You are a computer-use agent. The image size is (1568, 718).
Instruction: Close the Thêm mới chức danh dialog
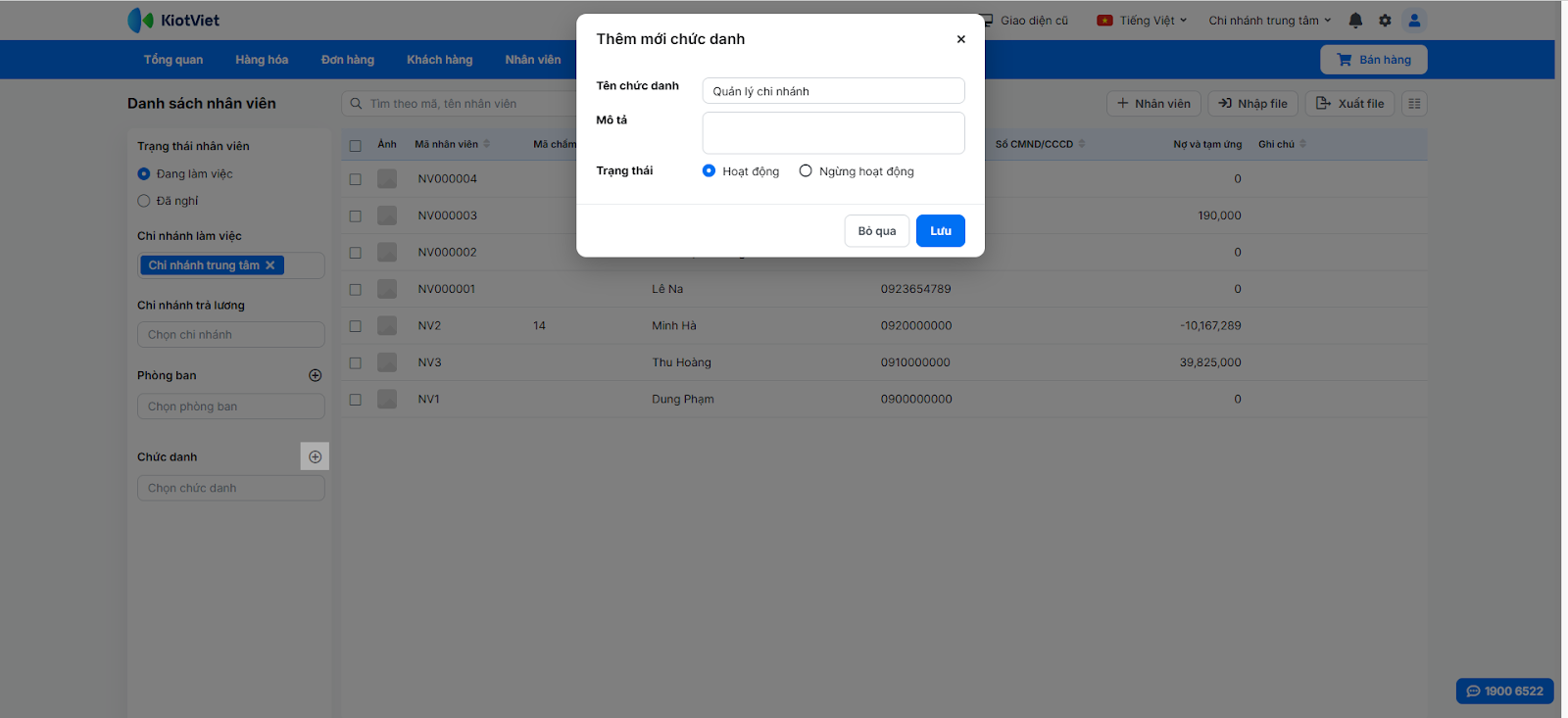(x=961, y=39)
